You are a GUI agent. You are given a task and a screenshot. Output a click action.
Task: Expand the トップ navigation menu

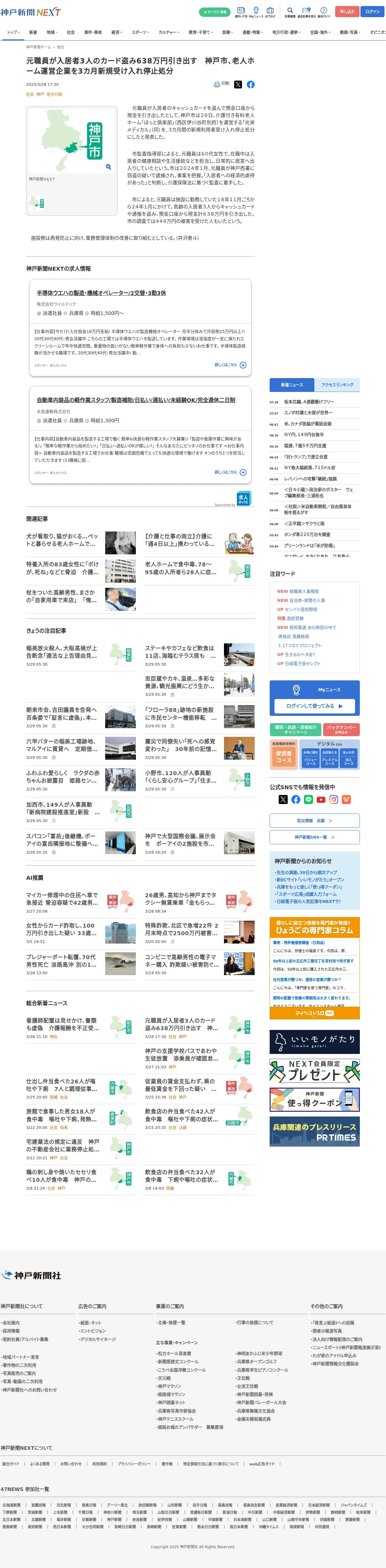coord(14,32)
